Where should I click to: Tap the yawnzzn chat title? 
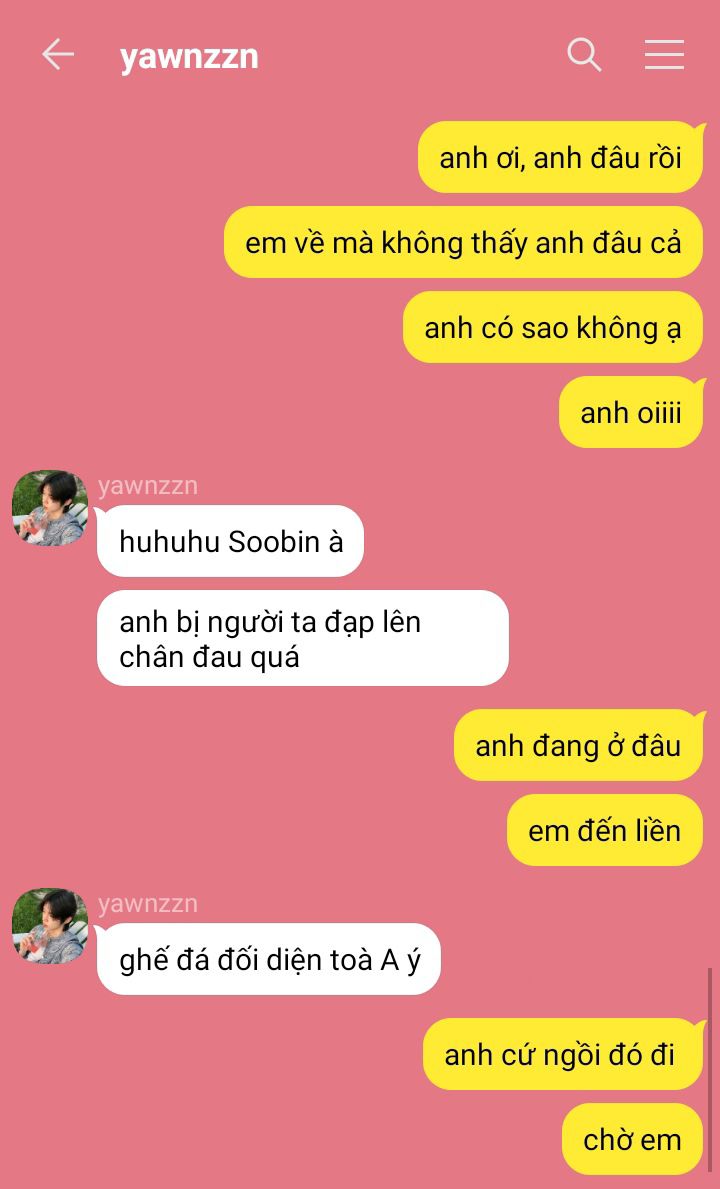click(189, 57)
